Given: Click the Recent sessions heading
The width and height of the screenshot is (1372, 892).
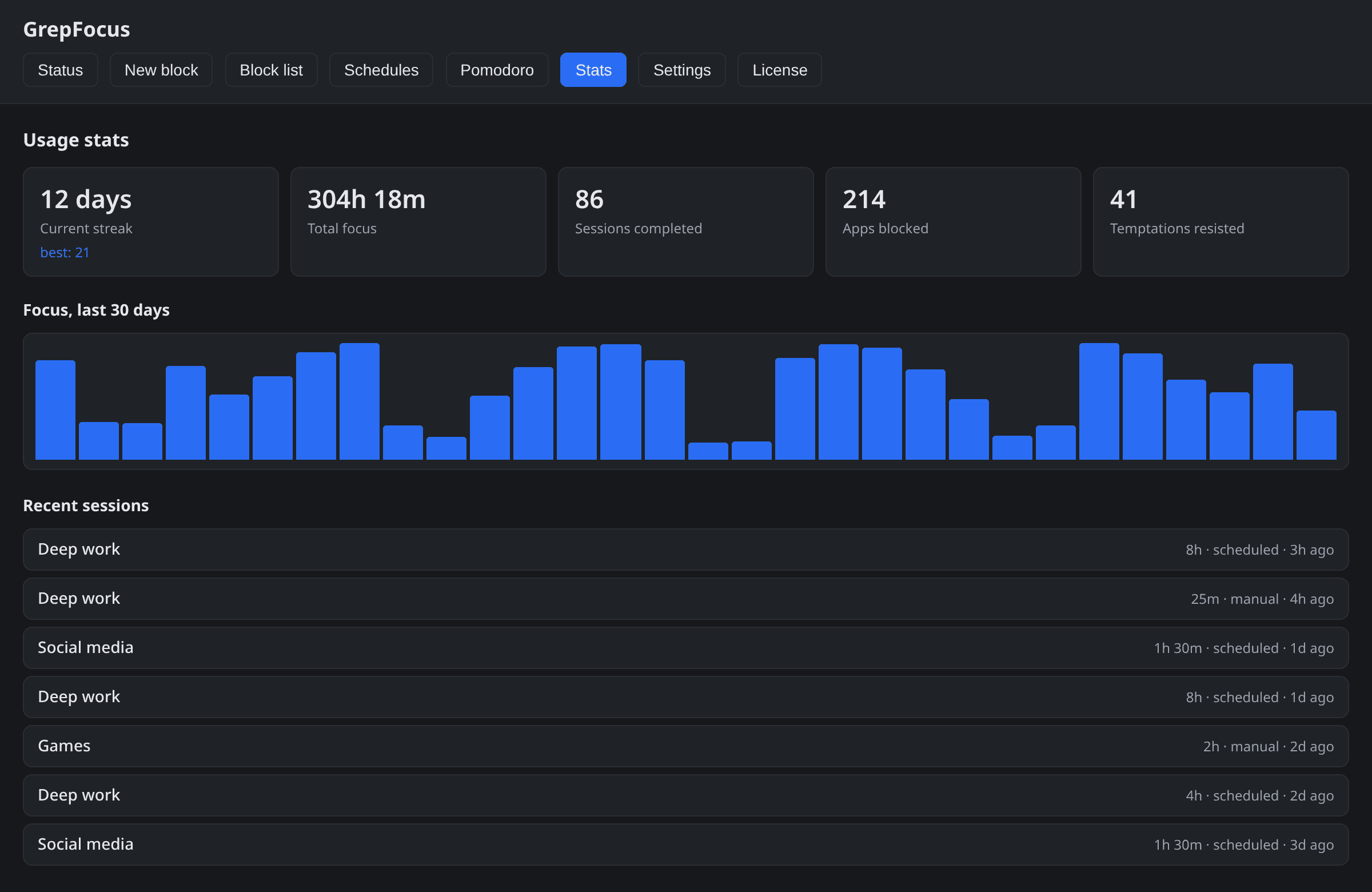Looking at the screenshot, I should (x=86, y=505).
